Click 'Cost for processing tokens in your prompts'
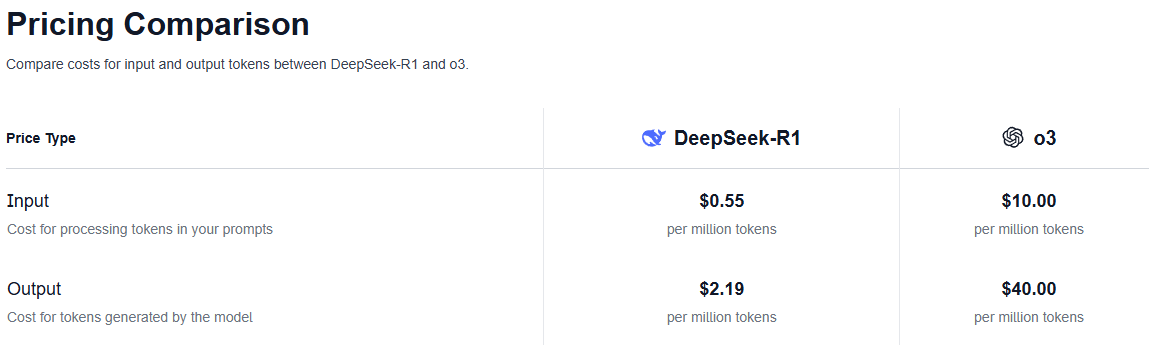Viewport: 1149px width, 363px height. coord(140,230)
